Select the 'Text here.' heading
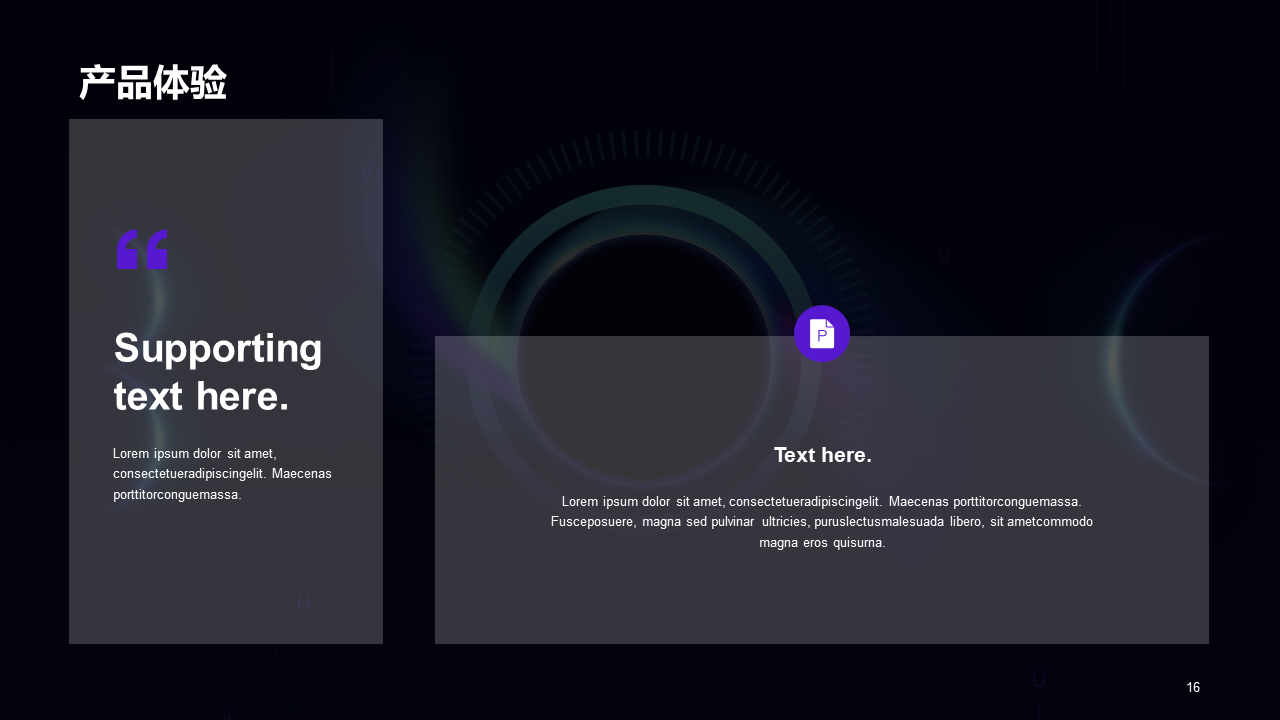Screen dimensions: 1280x720 coord(822,455)
